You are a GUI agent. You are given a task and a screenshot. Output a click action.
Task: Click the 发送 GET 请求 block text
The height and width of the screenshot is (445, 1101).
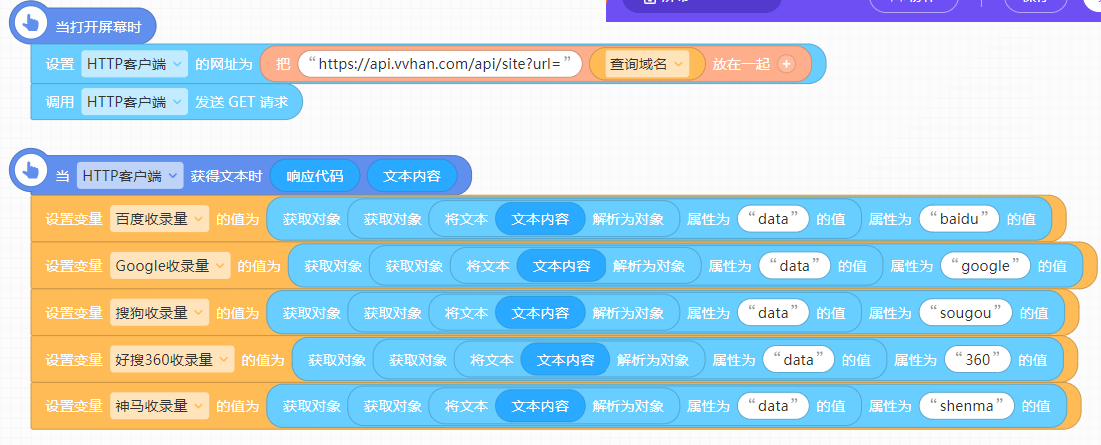[x=242, y=101]
